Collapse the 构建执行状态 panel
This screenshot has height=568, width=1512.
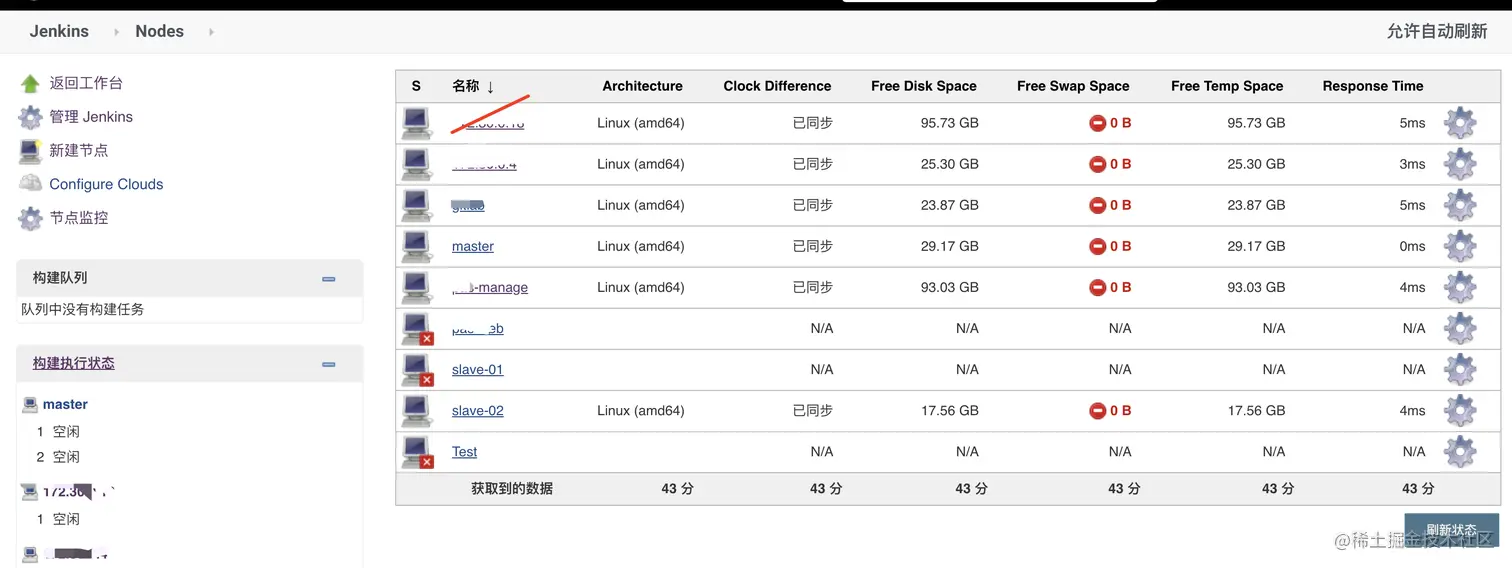(328, 365)
